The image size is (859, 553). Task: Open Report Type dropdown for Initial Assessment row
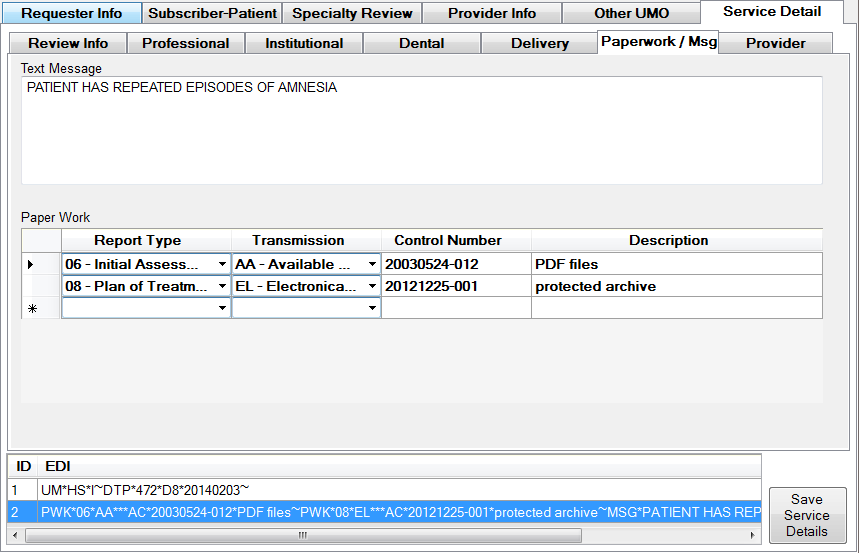222,264
